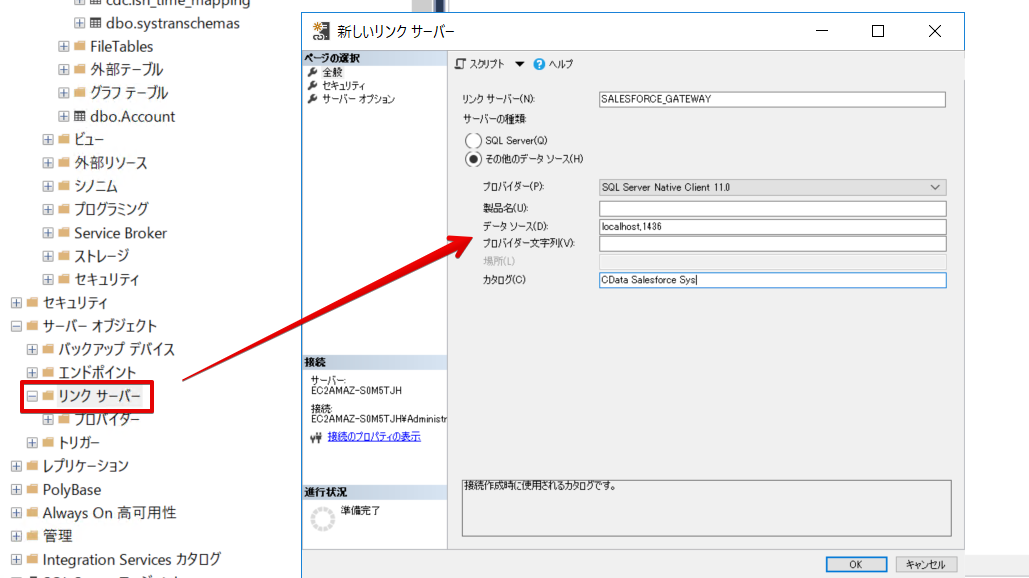The height and width of the screenshot is (578, 1029).
Task: Open 接続のプロパティの表示 link
Action: coord(373,436)
